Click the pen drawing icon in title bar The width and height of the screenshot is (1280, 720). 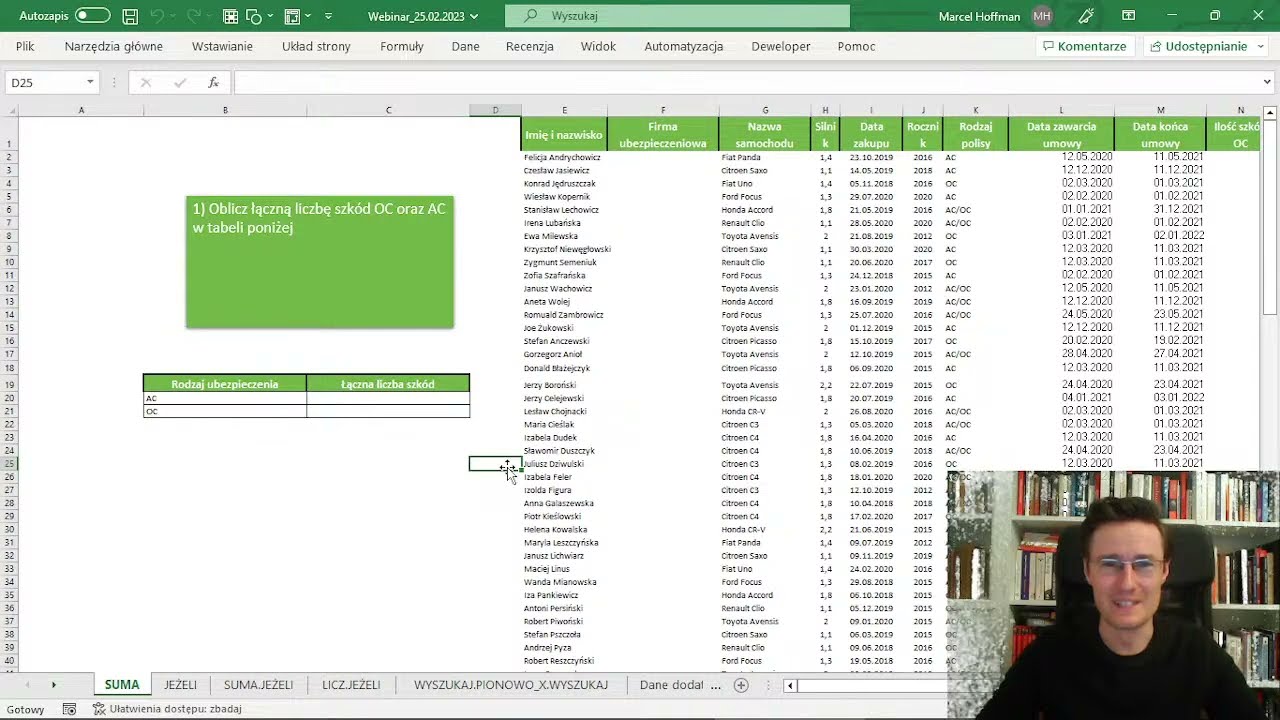pyautogui.click(x=1086, y=16)
